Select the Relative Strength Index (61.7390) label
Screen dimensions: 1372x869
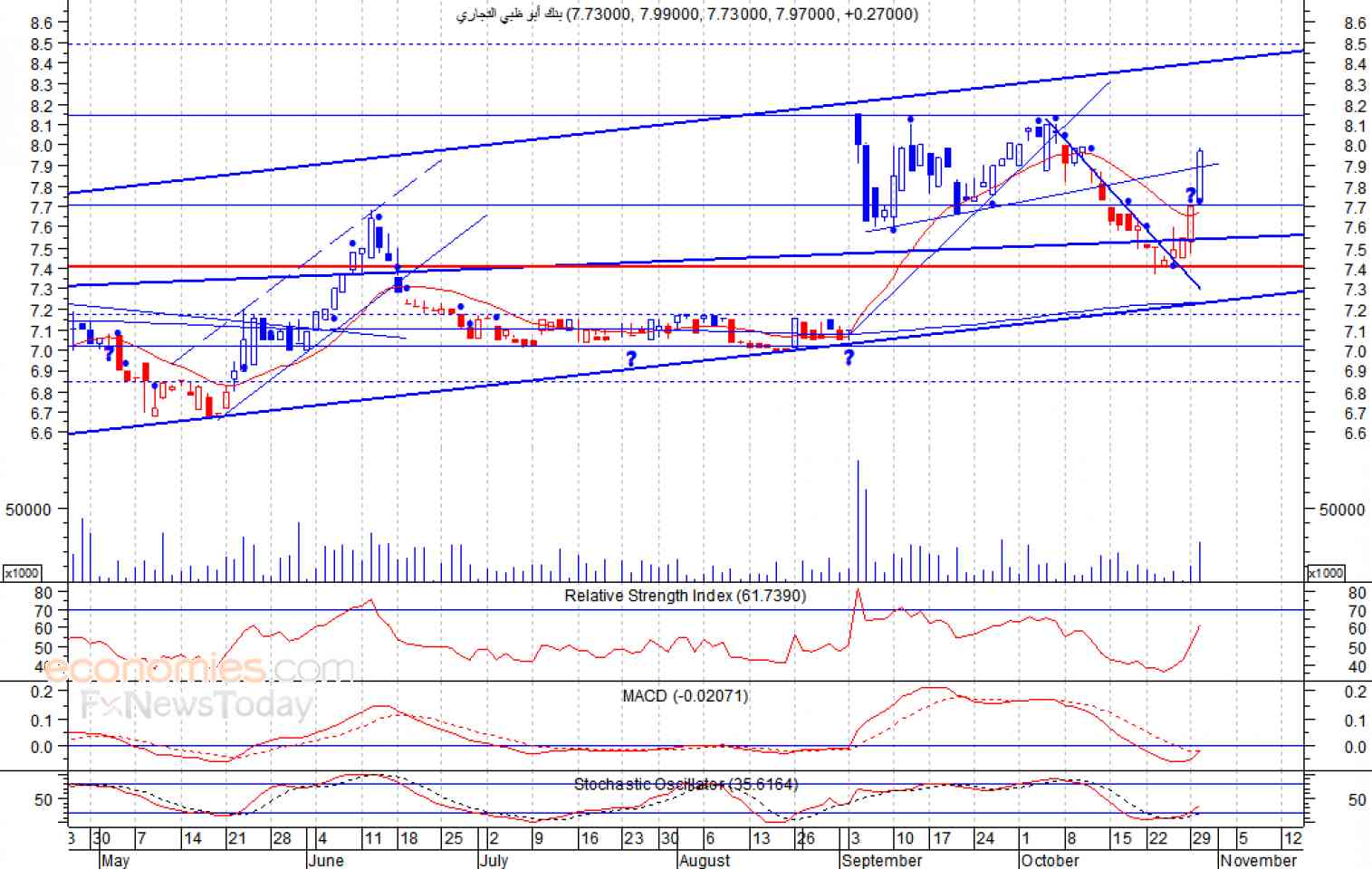685,596
